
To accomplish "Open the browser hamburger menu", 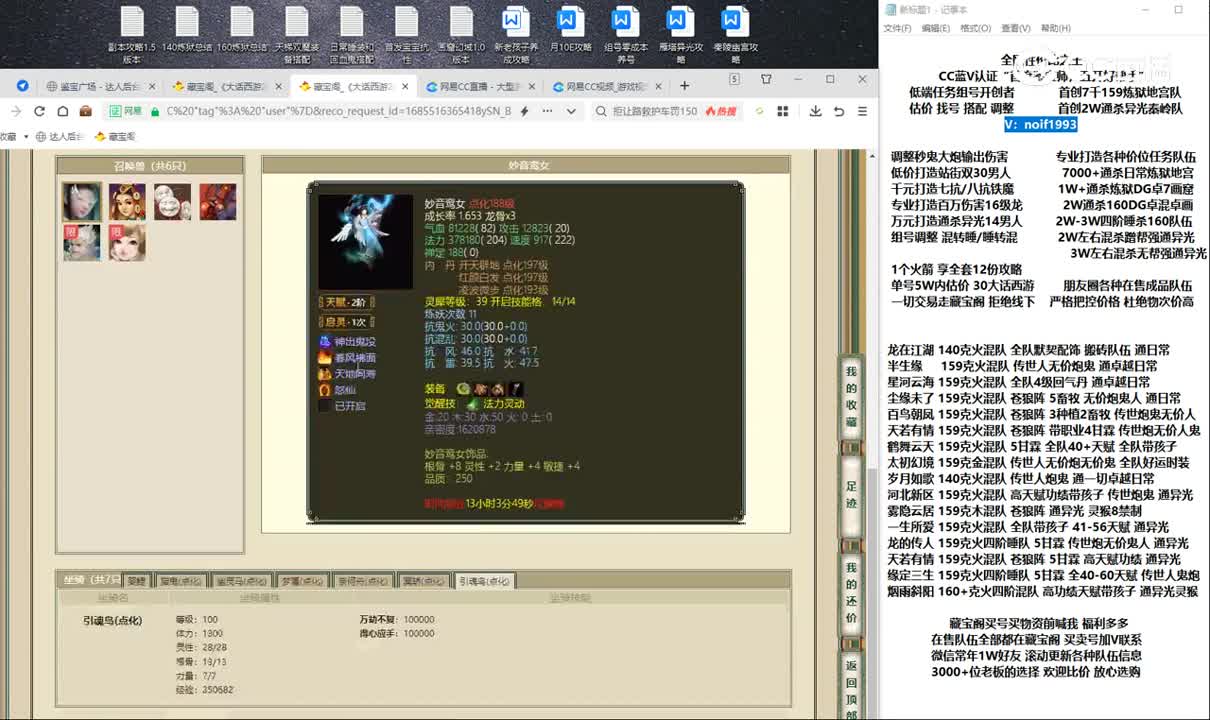I will click(x=862, y=111).
